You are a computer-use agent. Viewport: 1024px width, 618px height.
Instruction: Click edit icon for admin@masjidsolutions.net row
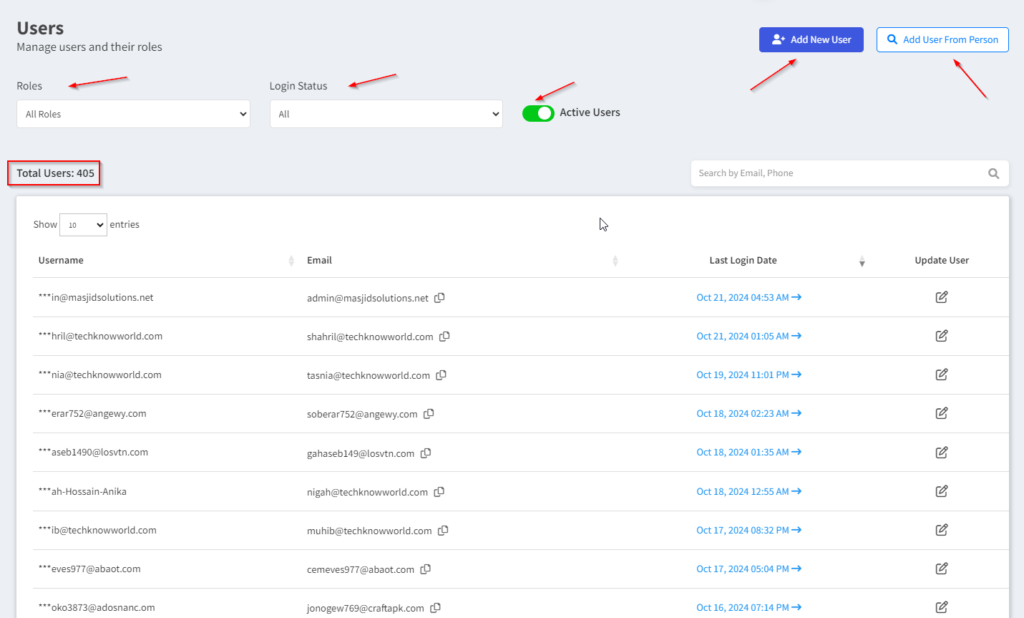941,297
